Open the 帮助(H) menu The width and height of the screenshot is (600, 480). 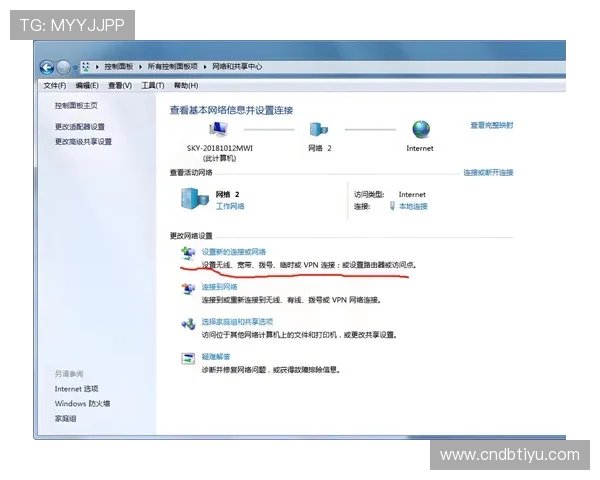tap(186, 85)
